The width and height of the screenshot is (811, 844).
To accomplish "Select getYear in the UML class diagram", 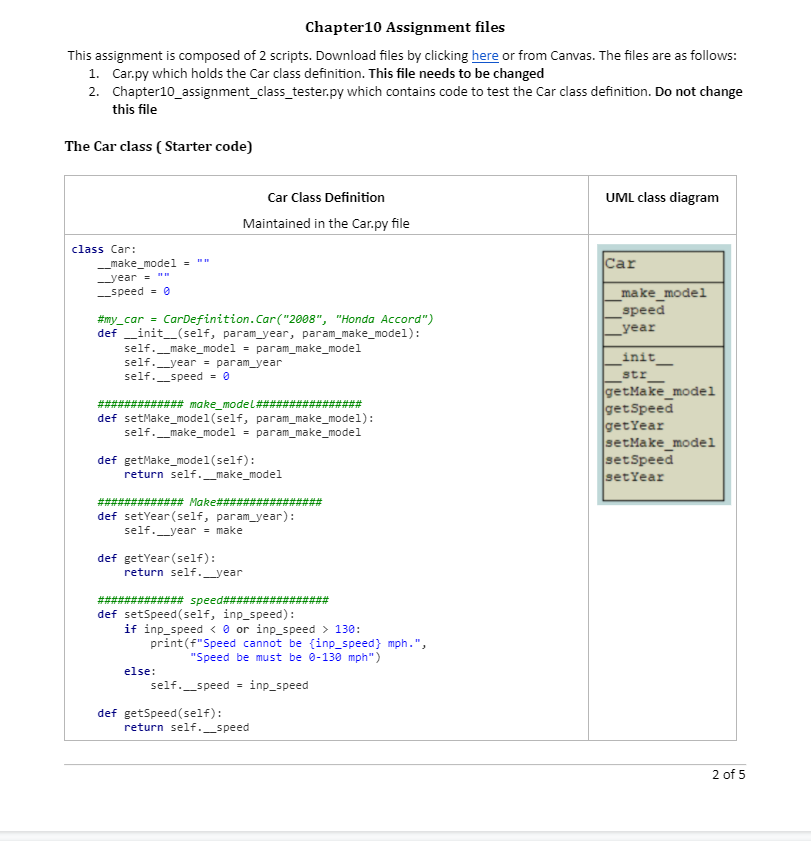I will [630, 425].
